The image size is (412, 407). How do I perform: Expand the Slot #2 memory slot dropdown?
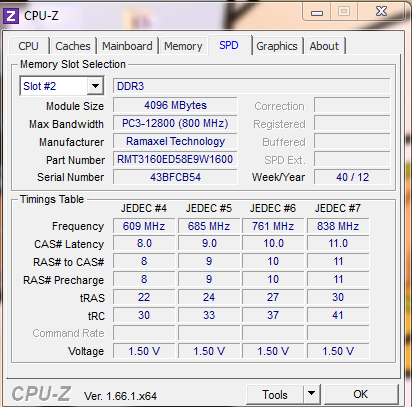click(95, 86)
